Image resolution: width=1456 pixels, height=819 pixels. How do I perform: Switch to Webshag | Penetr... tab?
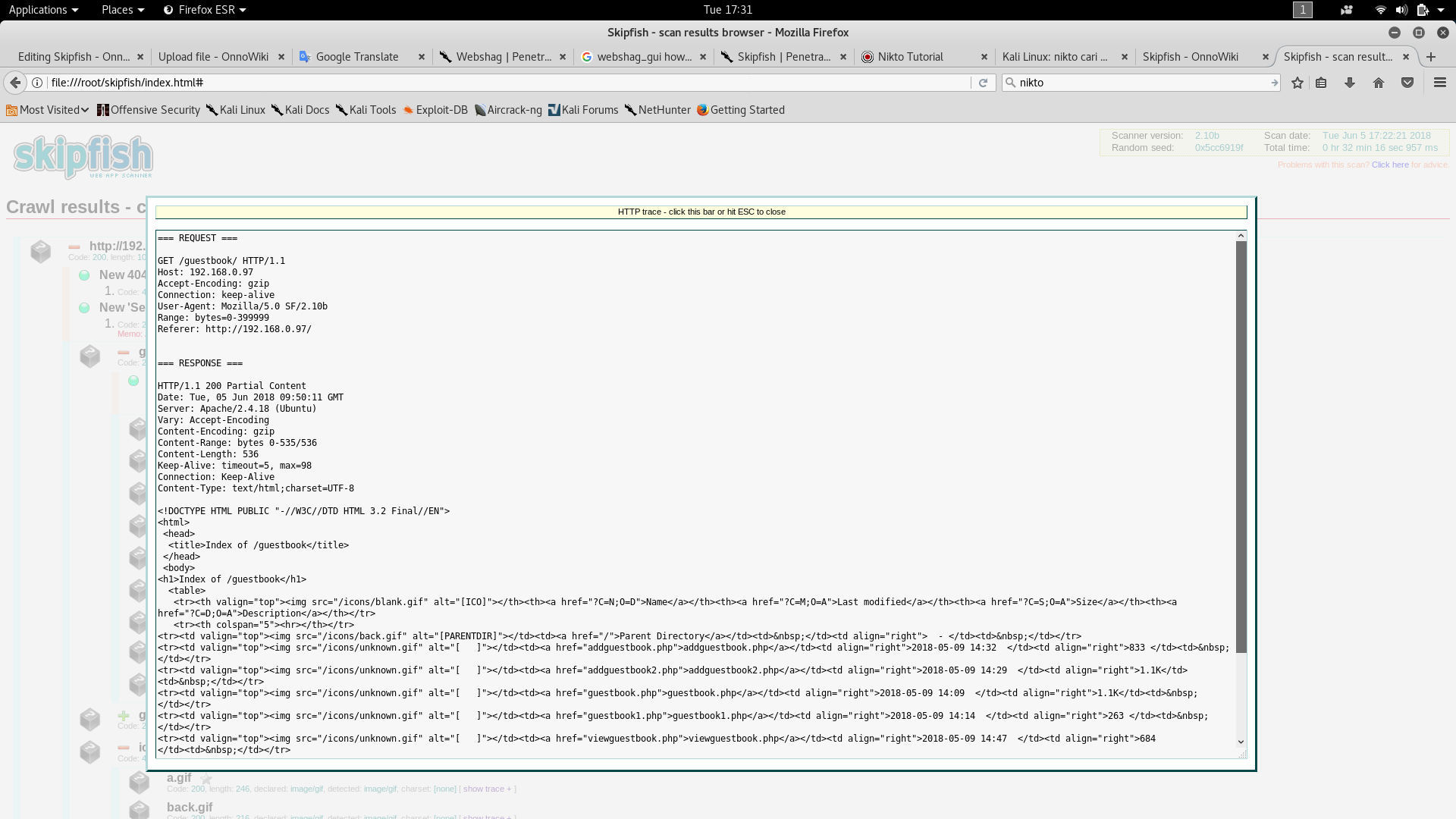pyautogui.click(x=497, y=57)
